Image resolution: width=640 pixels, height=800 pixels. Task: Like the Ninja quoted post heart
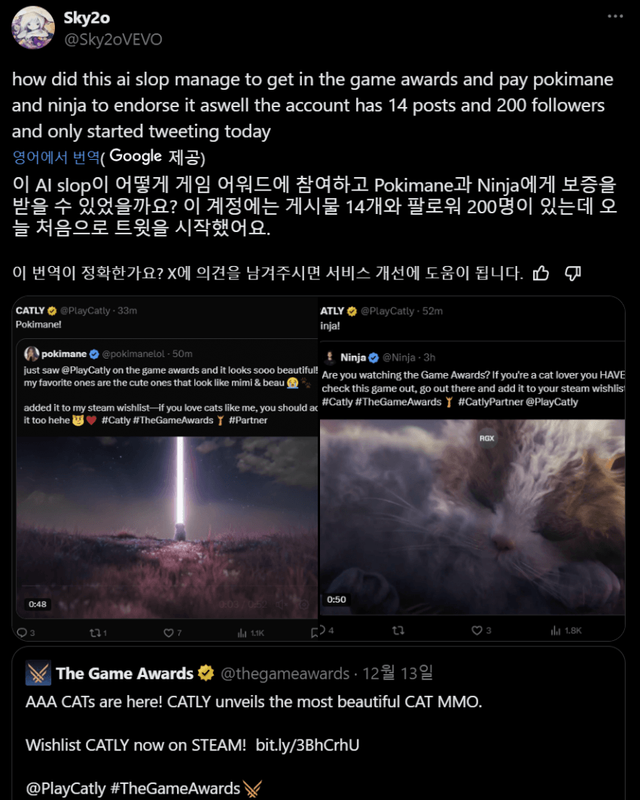click(x=477, y=631)
